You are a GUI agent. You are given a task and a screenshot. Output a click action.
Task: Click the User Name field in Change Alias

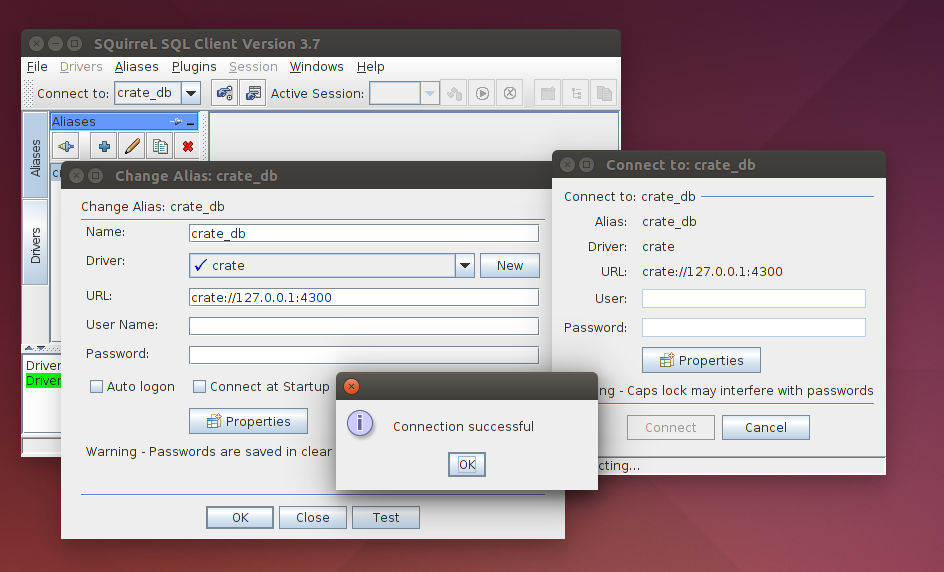coord(364,326)
